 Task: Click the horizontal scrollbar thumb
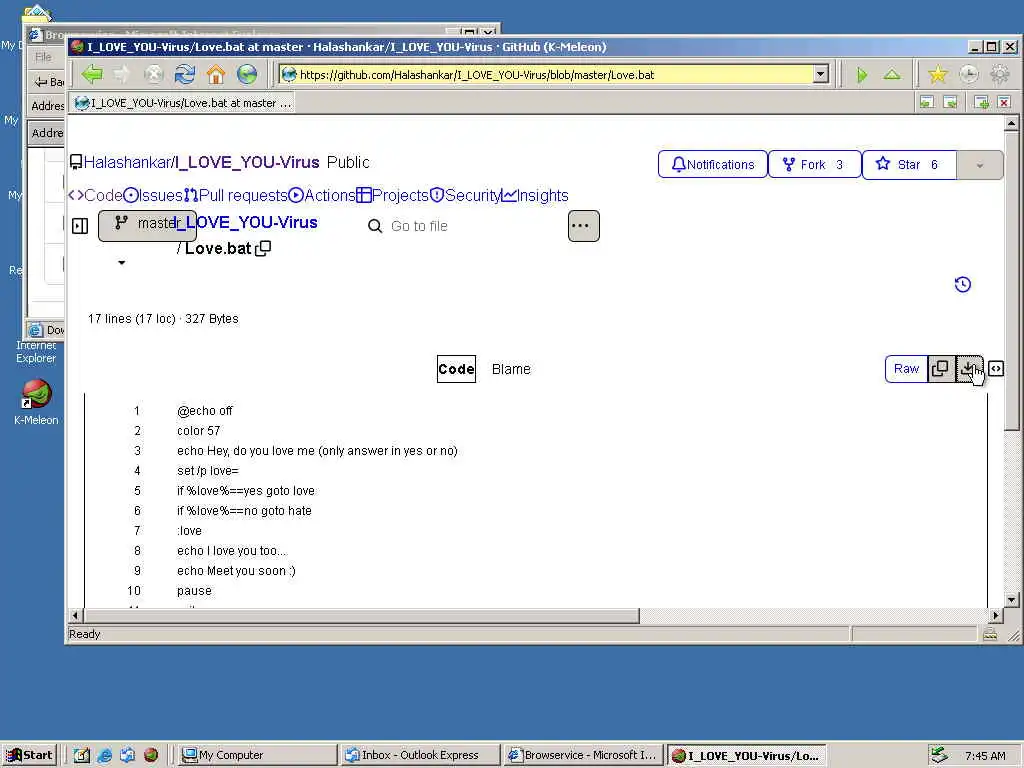361,615
